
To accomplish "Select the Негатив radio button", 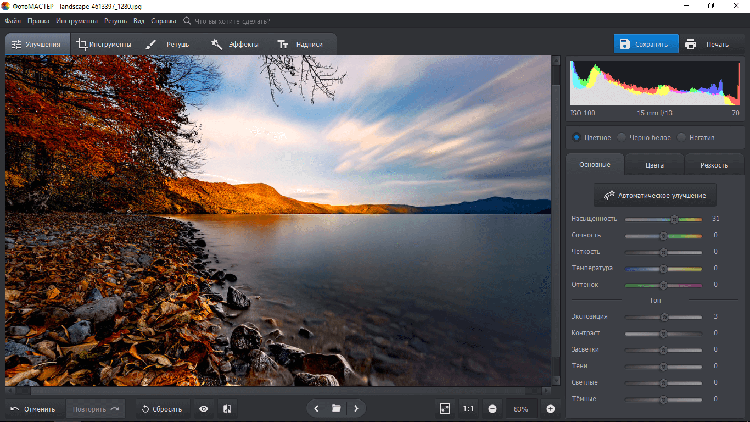I will click(x=682, y=137).
